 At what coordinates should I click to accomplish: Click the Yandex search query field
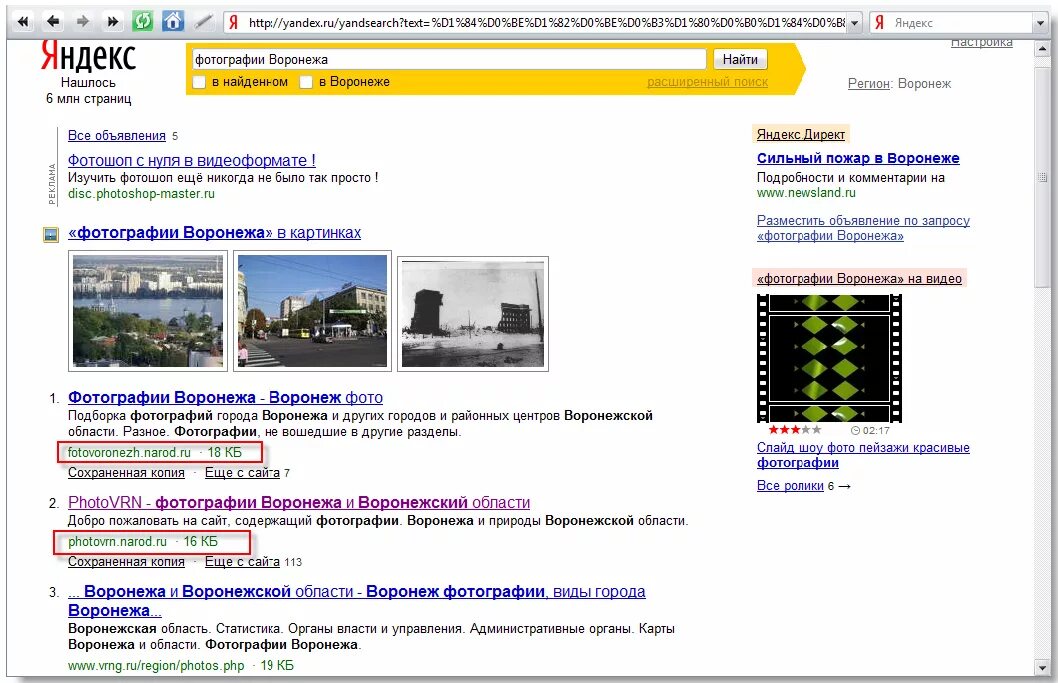pos(449,59)
